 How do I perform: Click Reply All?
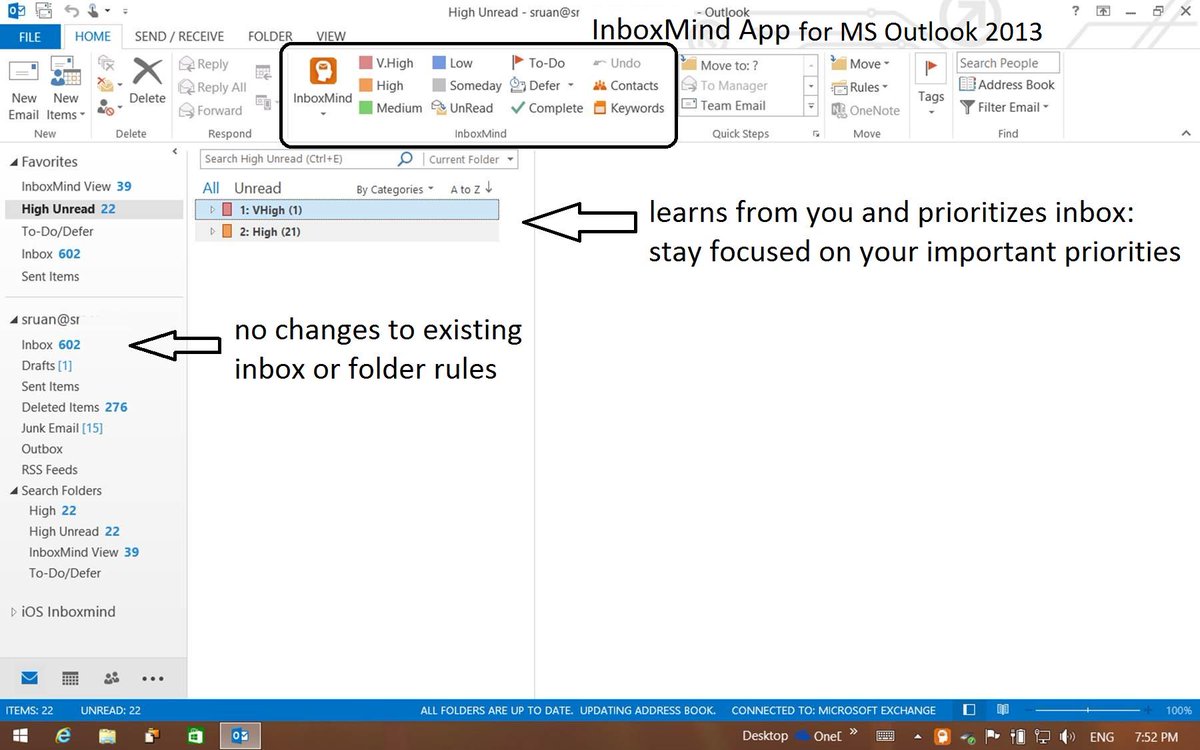coord(212,87)
